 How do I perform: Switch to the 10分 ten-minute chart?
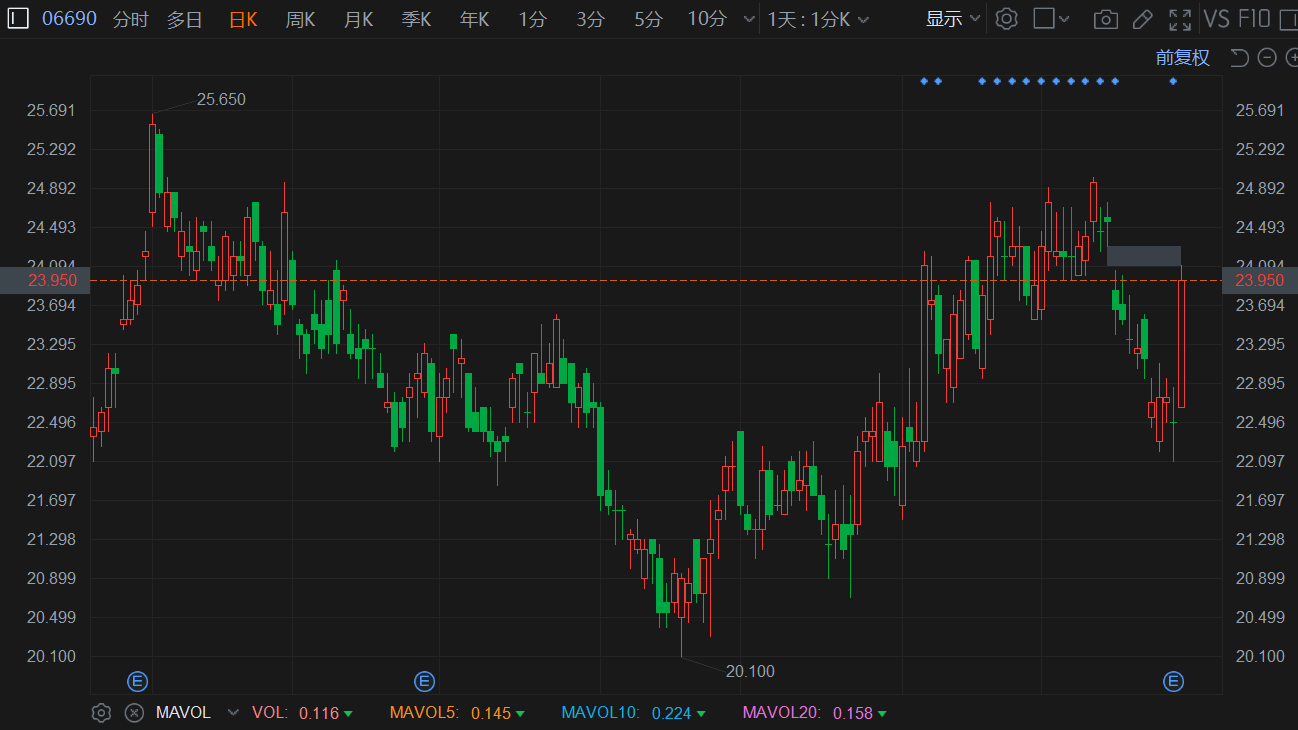click(x=707, y=19)
